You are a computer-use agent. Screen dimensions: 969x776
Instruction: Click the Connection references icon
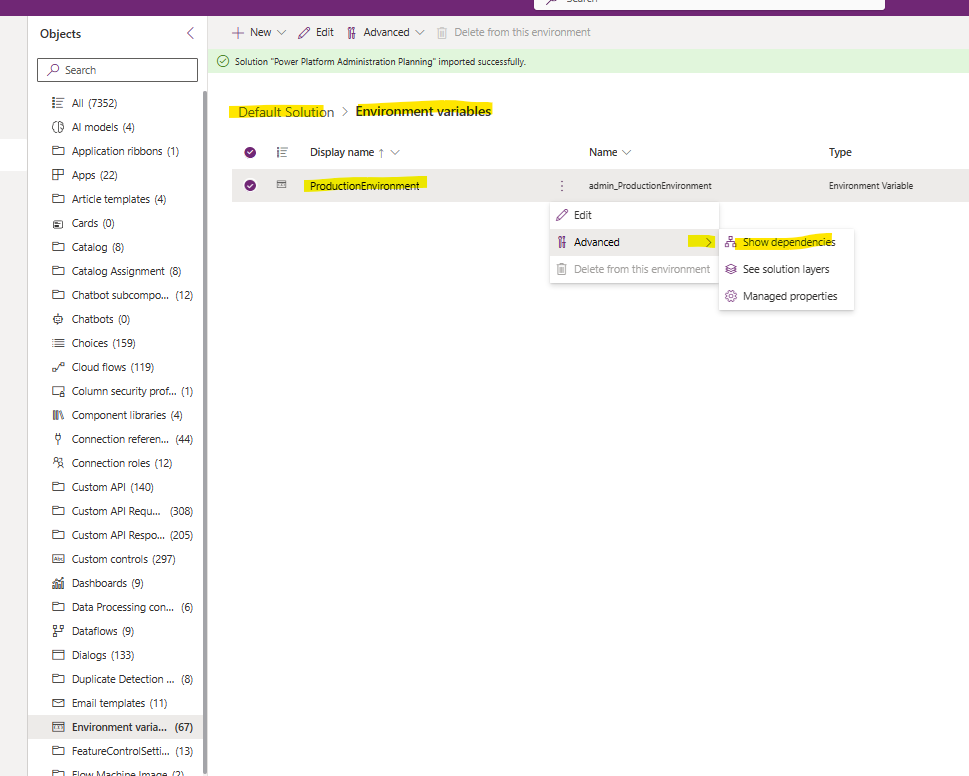[x=56, y=439]
